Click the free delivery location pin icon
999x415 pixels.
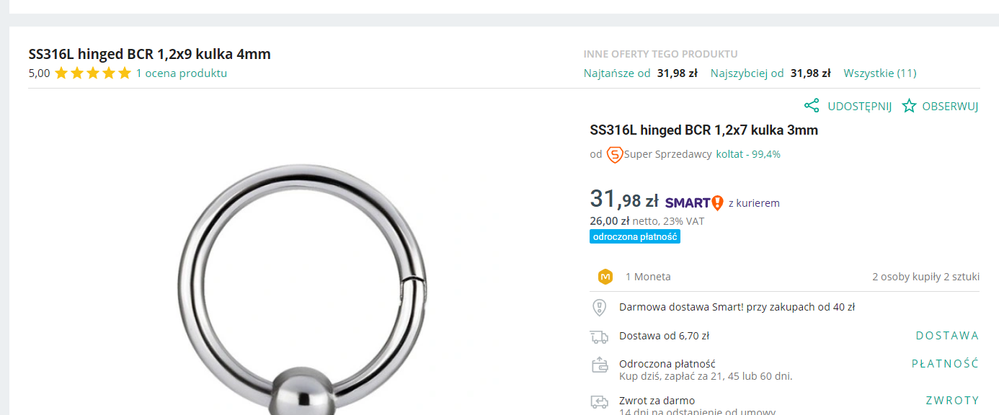[x=600, y=307]
